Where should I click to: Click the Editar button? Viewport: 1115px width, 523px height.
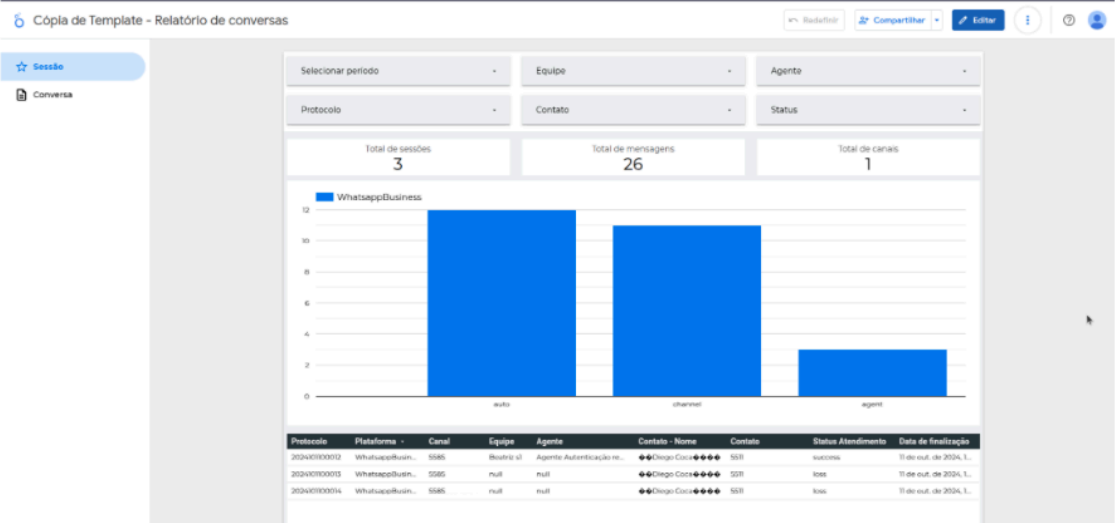(x=978, y=20)
